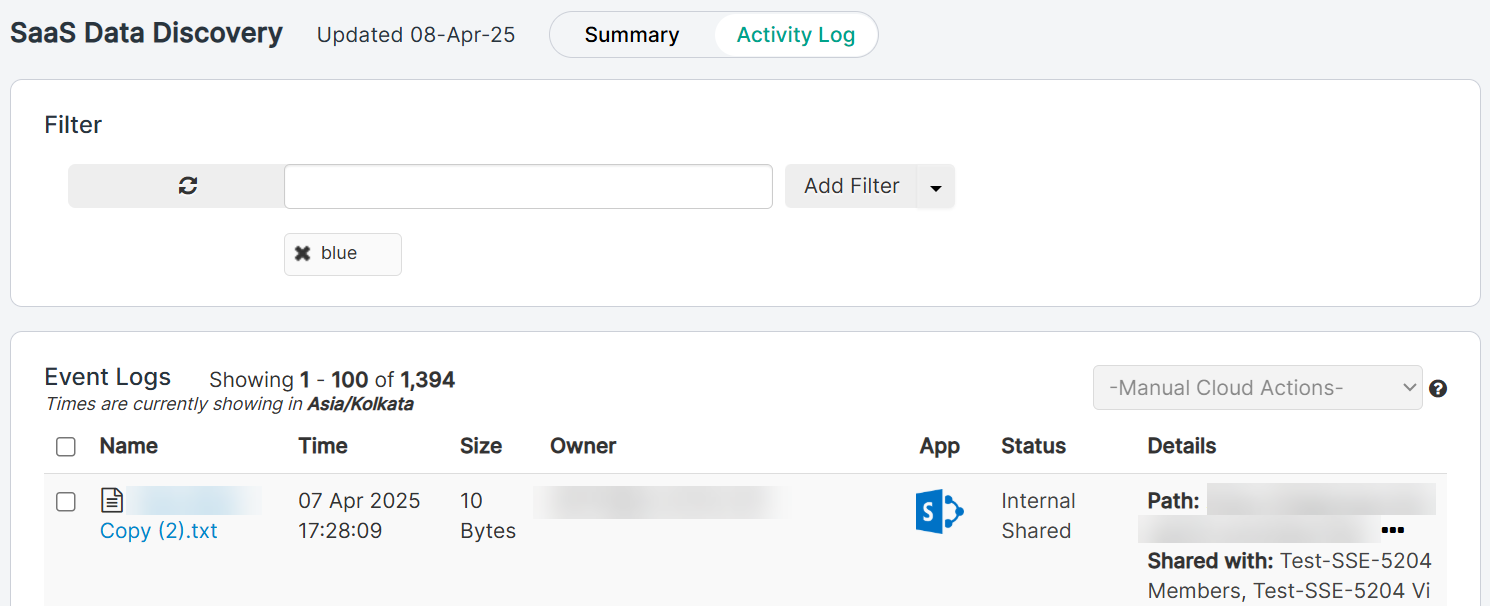
Task: Click the refresh icon in the filter bar
Action: coord(187,186)
